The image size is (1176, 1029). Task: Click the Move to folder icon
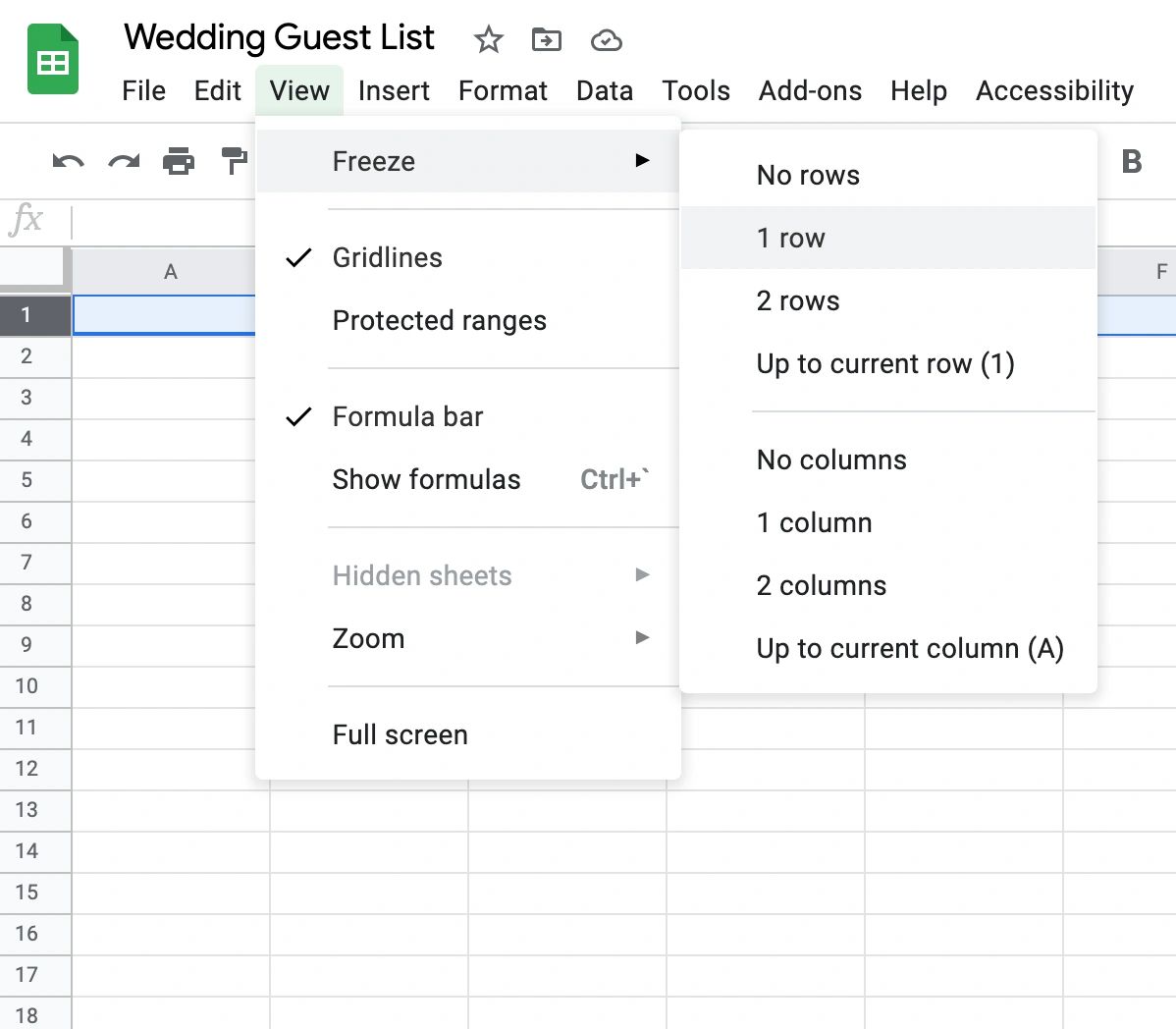tap(546, 40)
